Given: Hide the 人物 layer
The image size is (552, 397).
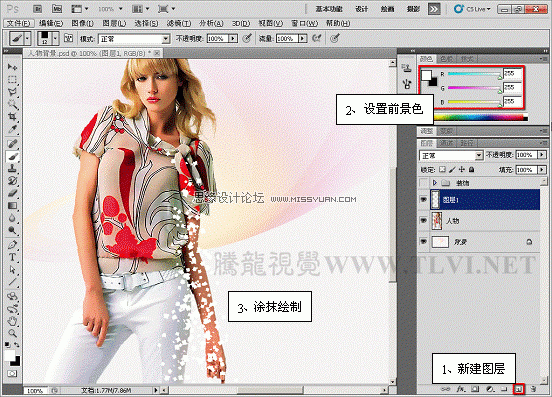Looking at the screenshot, I should point(424,221).
